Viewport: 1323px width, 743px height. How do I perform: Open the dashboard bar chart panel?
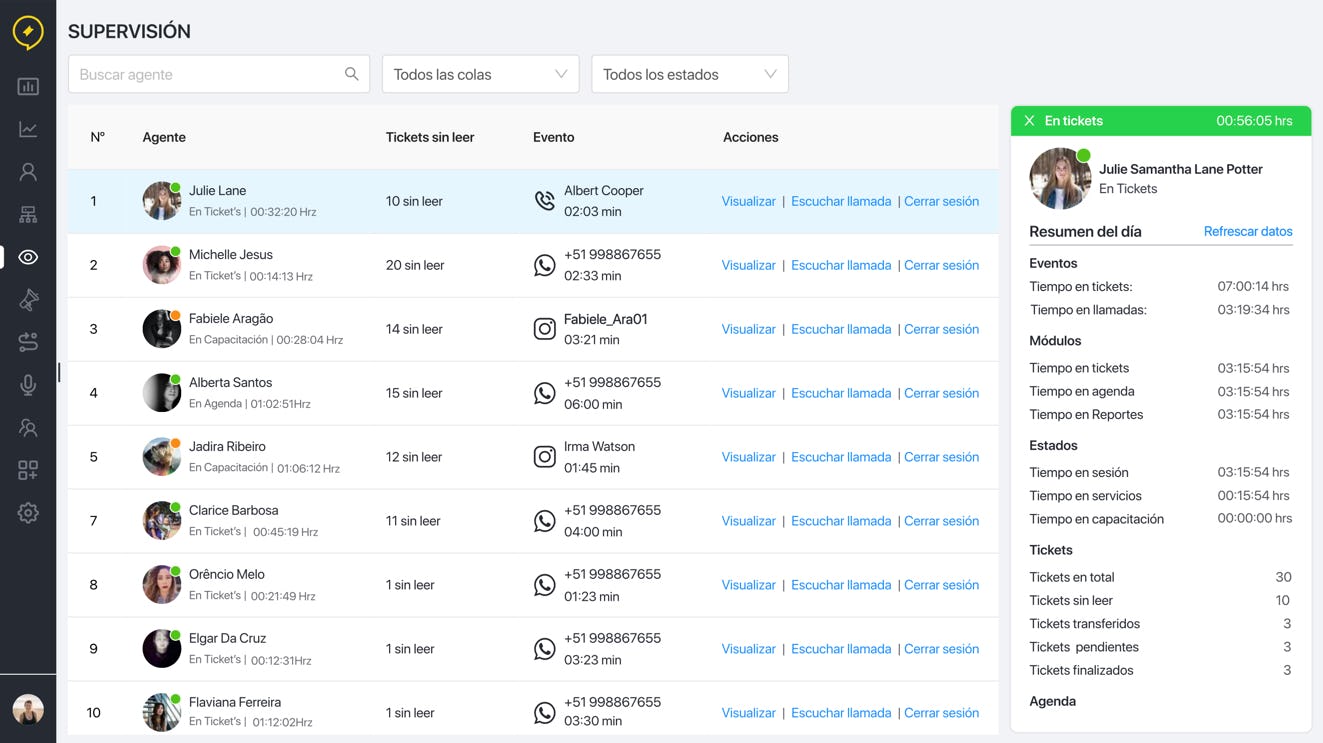28,85
